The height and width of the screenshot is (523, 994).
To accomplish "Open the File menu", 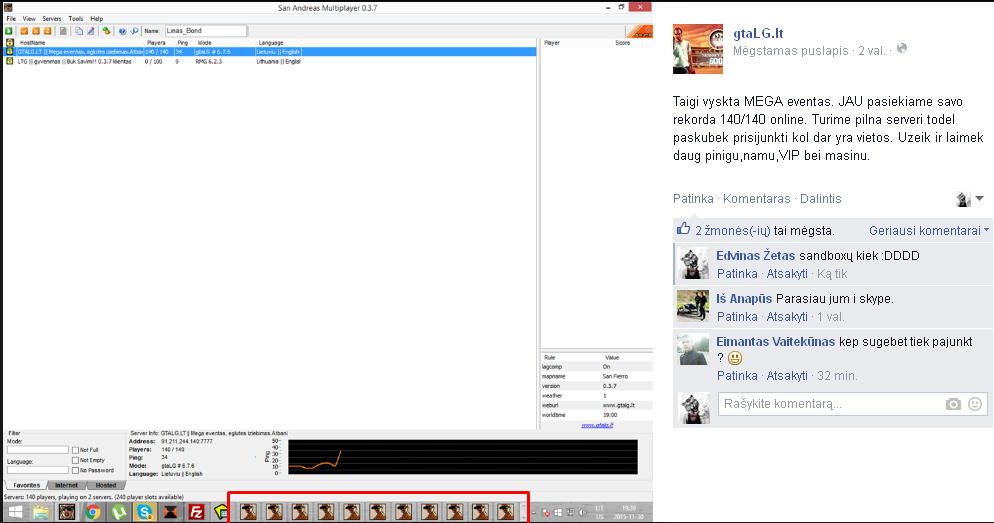I will coord(11,19).
